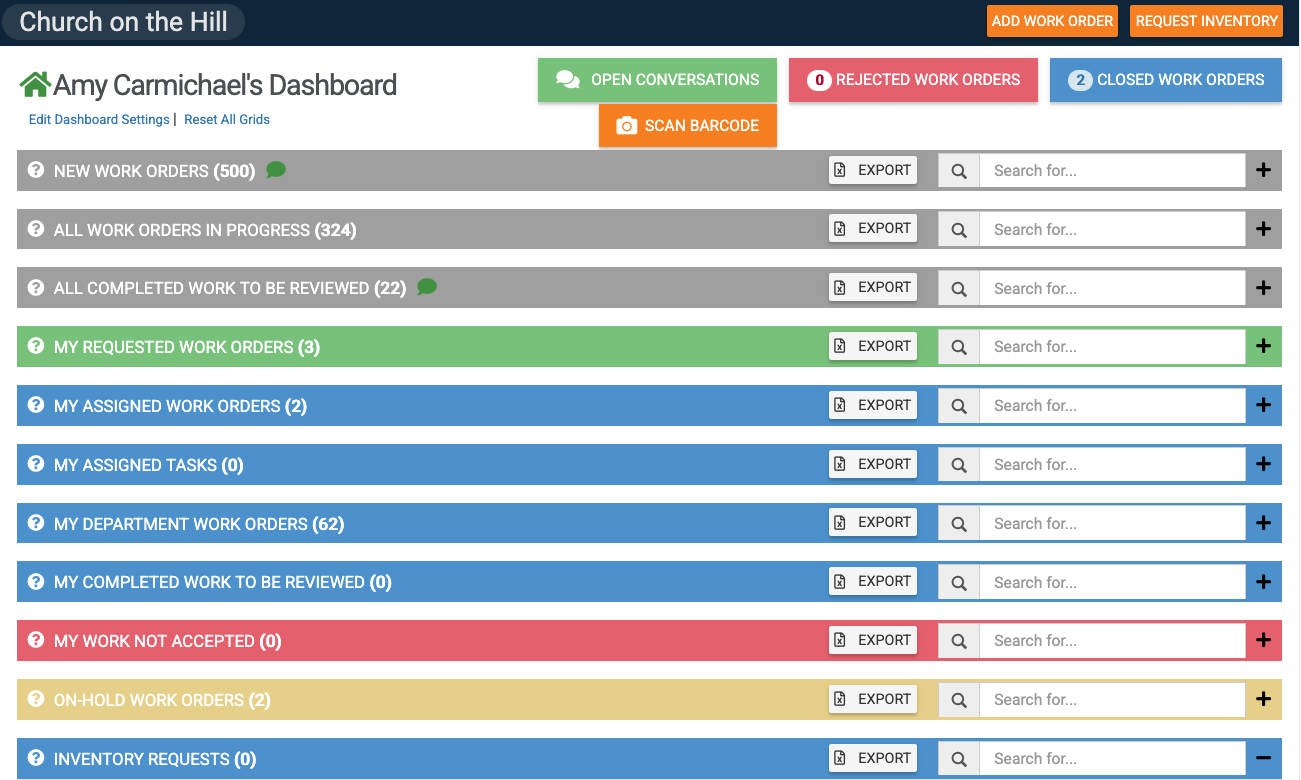Image resolution: width=1301 pixels, height=780 pixels.
Task: Export the All Work Orders In Progress grid
Action: 872,229
